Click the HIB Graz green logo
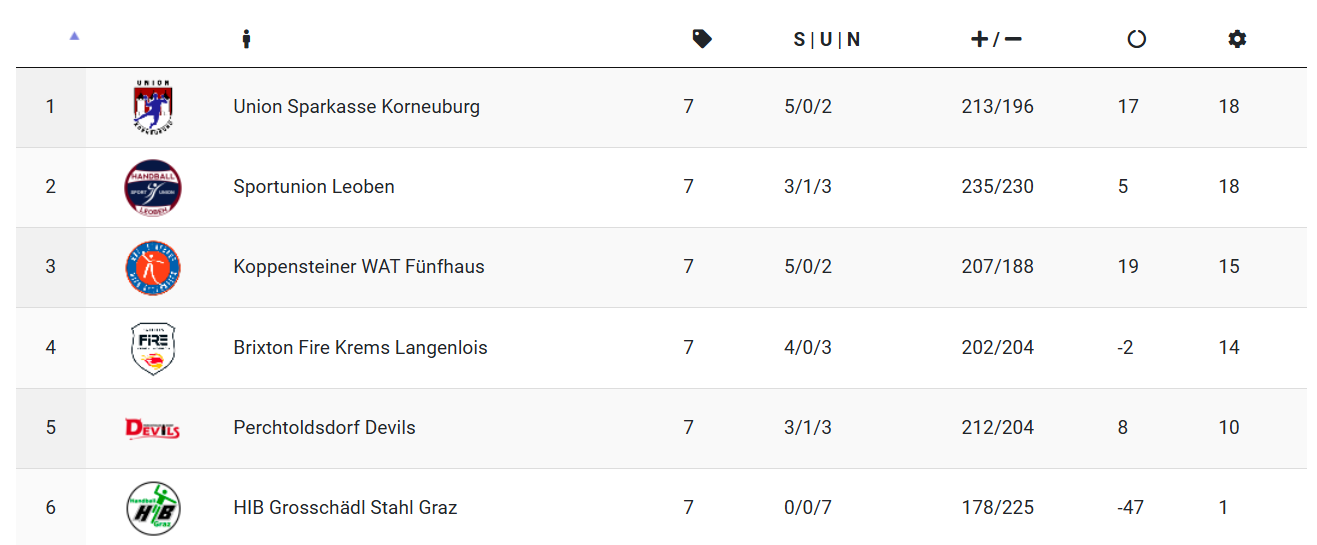 153,508
